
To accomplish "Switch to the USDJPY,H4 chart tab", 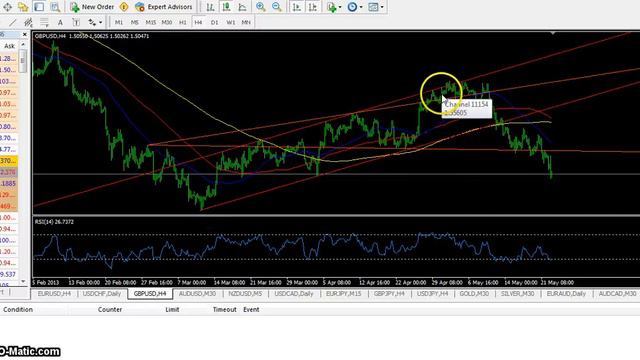I will coord(432,293).
